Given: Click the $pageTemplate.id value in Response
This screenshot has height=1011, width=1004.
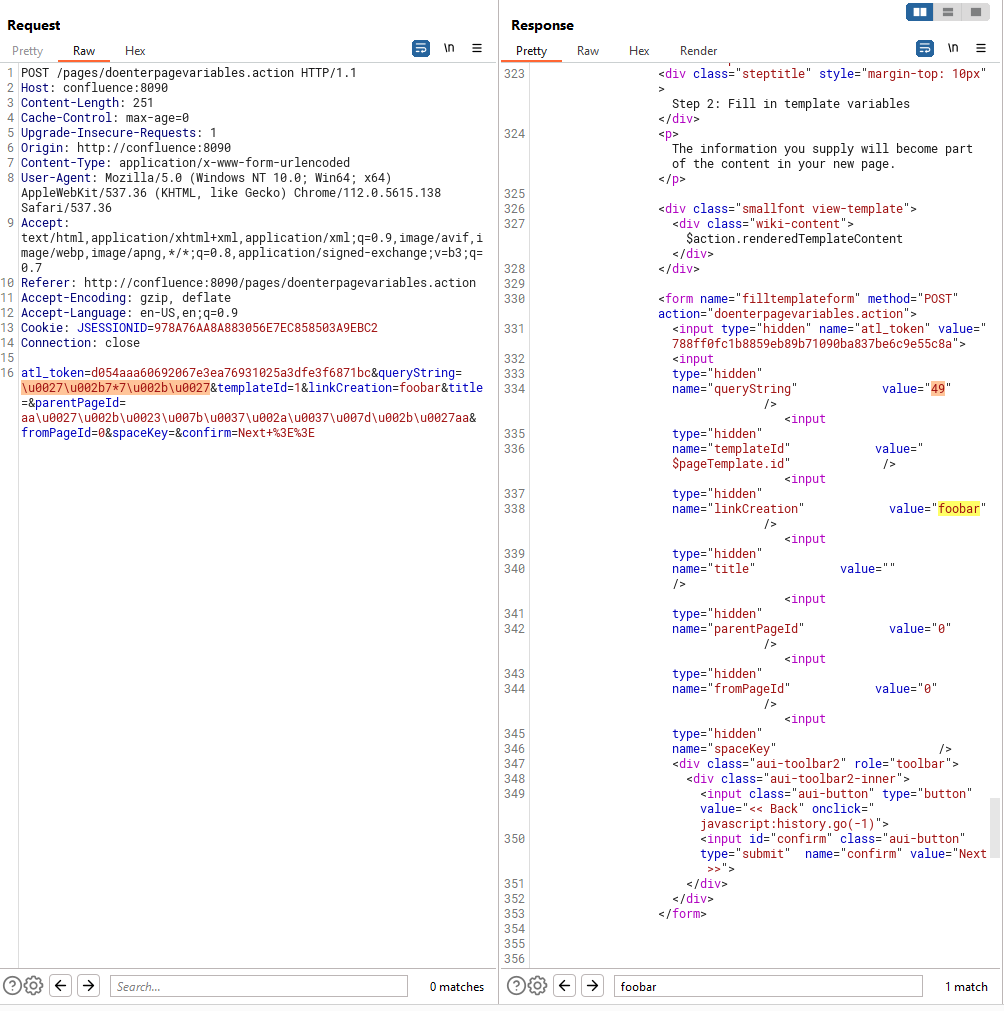Looking at the screenshot, I should [728, 464].
